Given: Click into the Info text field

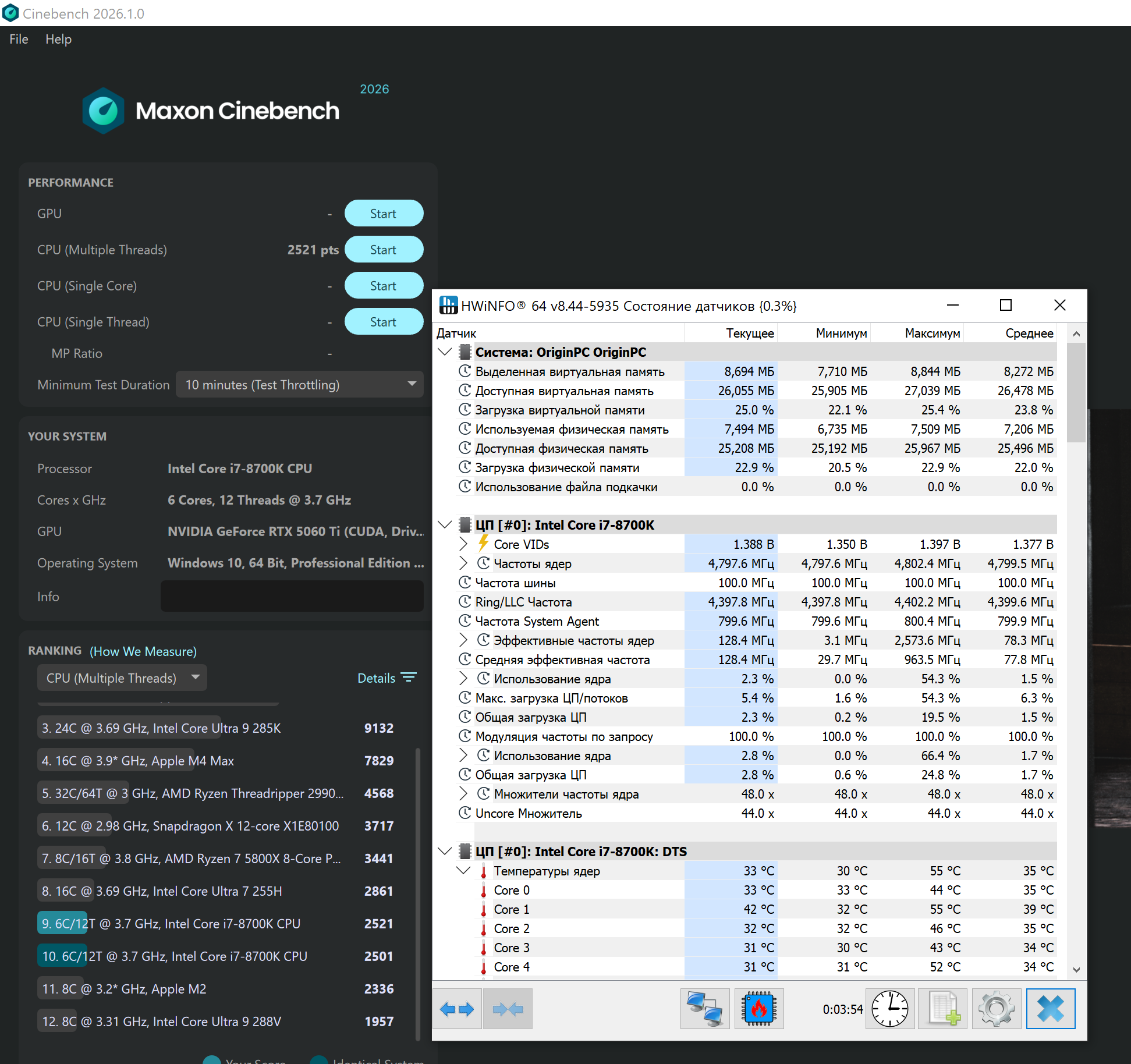Looking at the screenshot, I should tap(292, 596).
